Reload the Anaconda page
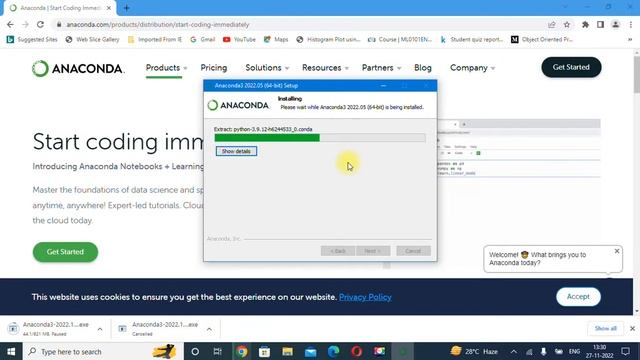The image size is (640, 360). point(40,24)
